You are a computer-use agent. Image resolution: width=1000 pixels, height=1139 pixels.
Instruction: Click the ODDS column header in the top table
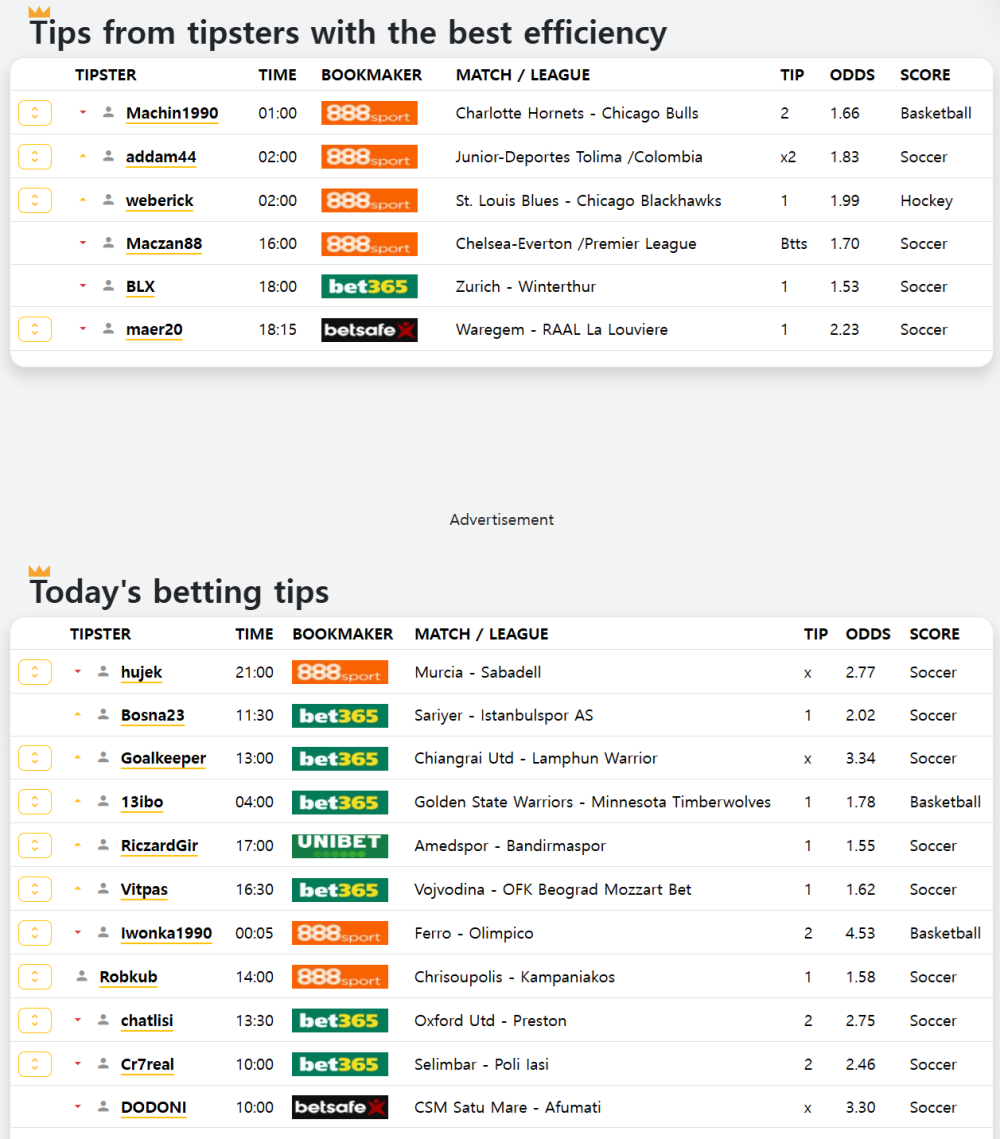pyautogui.click(x=852, y=75)
